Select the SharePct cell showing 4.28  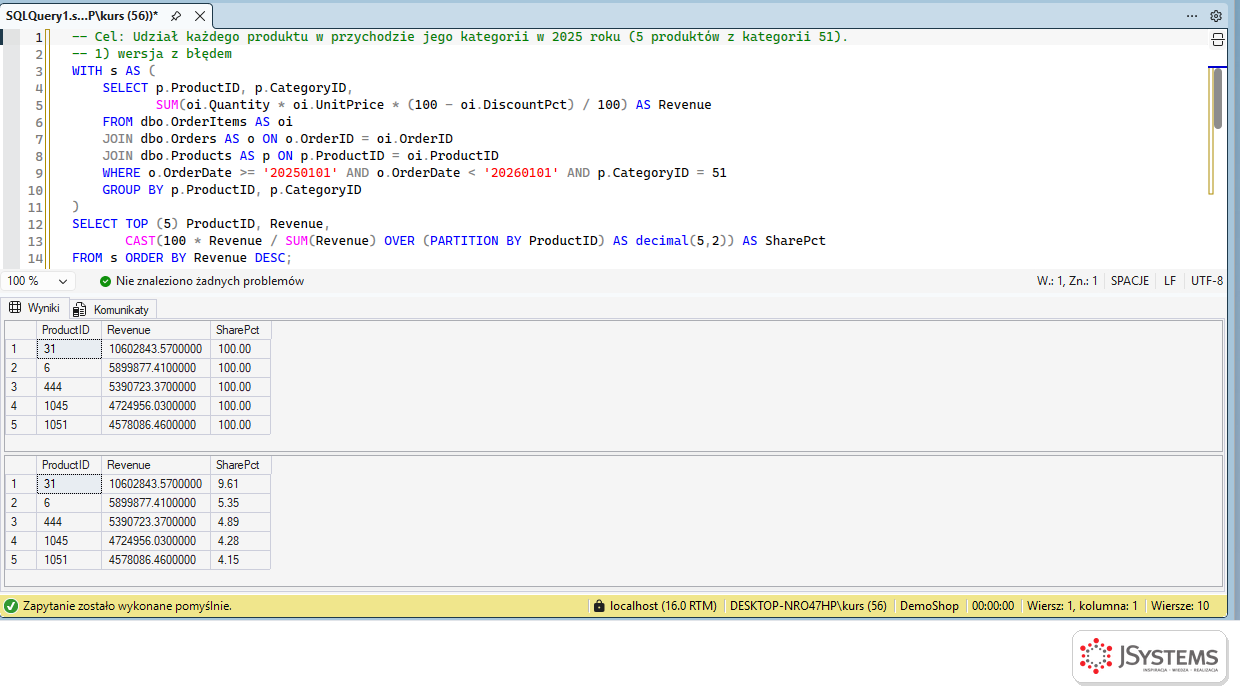tap(240, 541)
